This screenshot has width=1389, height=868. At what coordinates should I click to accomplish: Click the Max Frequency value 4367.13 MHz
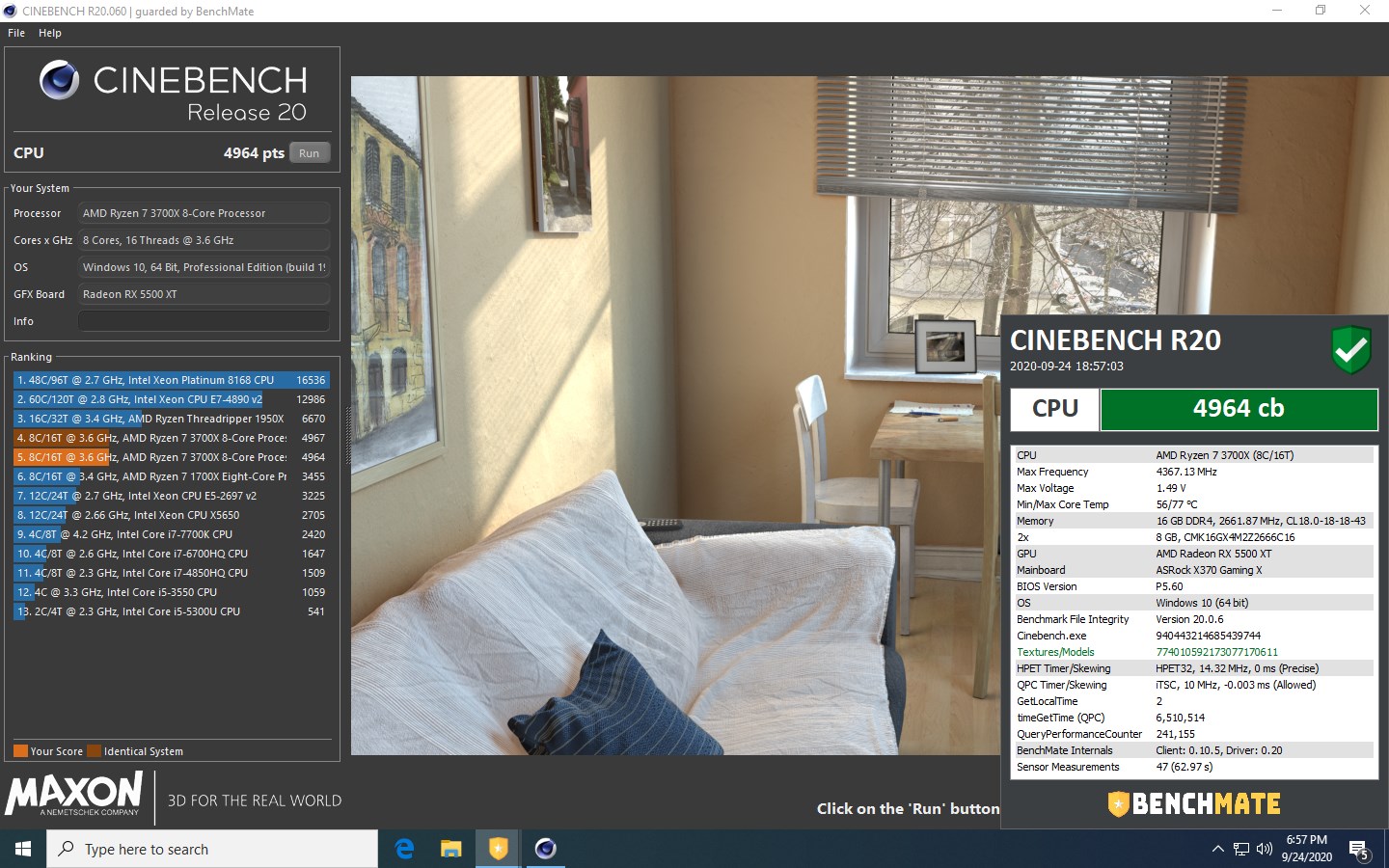(x=1186, y=472)
